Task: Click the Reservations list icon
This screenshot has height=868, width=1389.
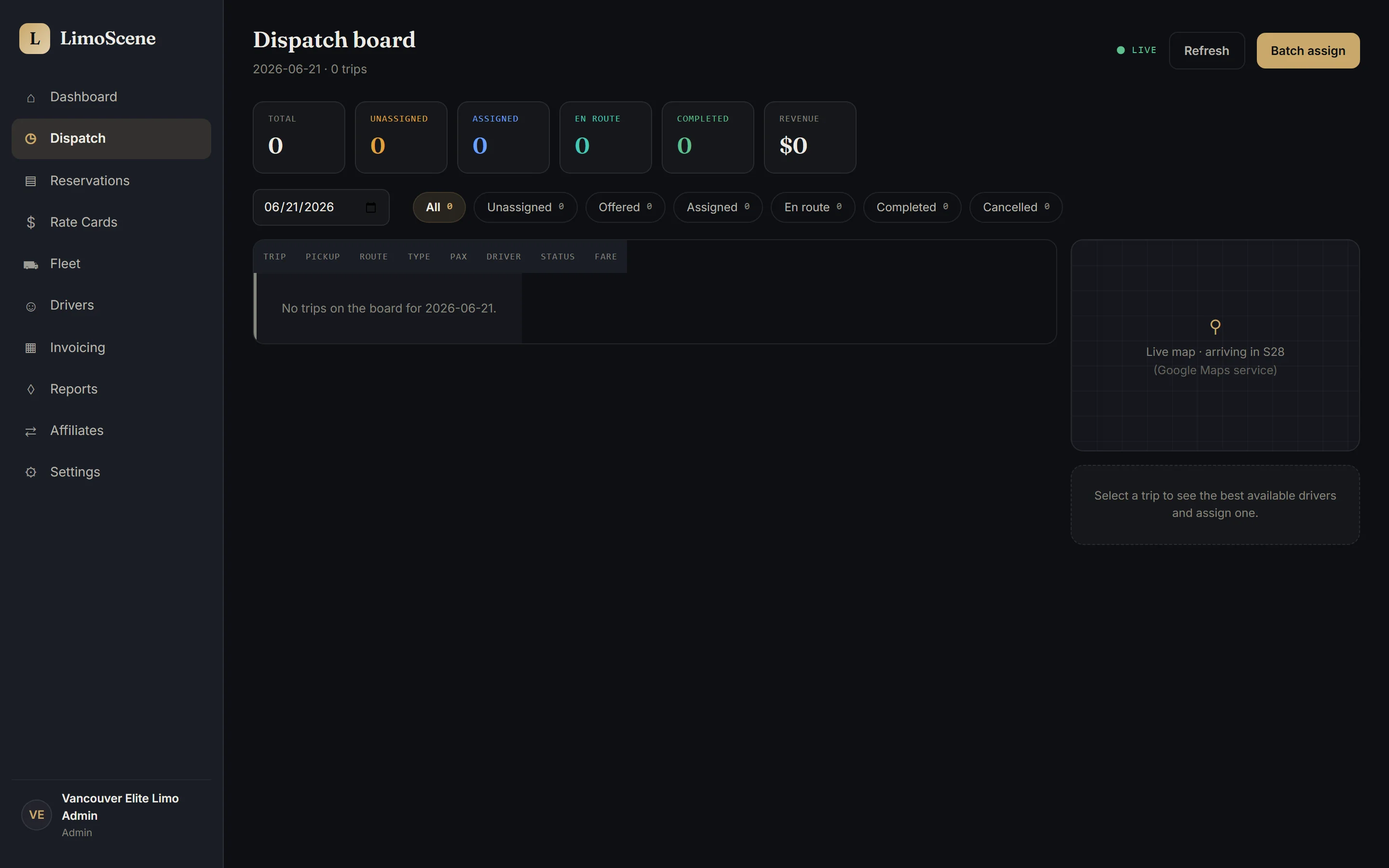Action: tap(31, 181)
